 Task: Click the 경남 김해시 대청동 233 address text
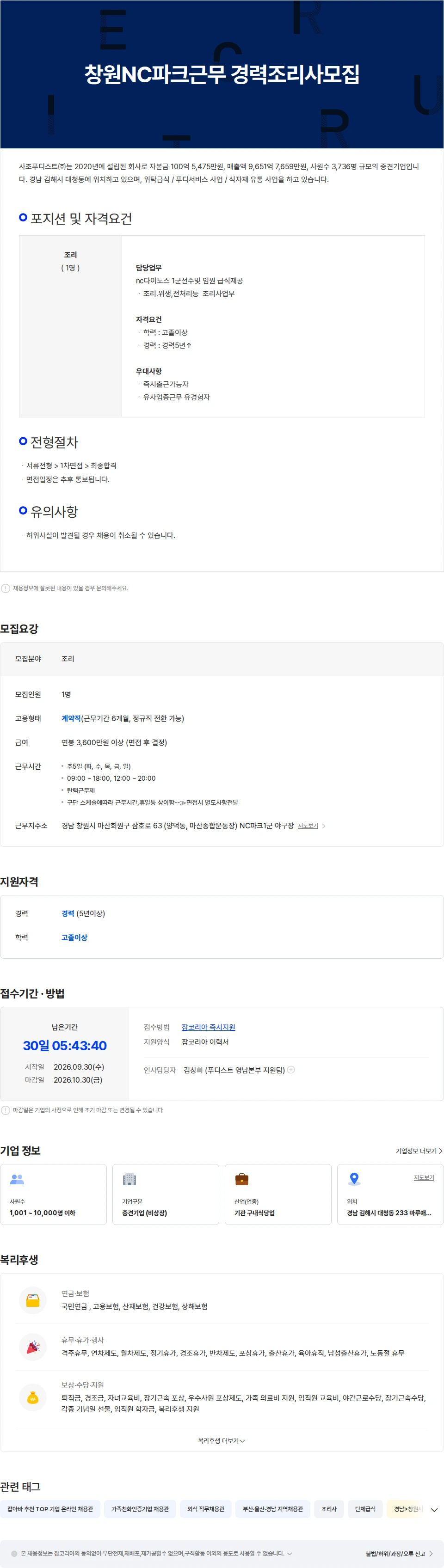pos(389,1213)
